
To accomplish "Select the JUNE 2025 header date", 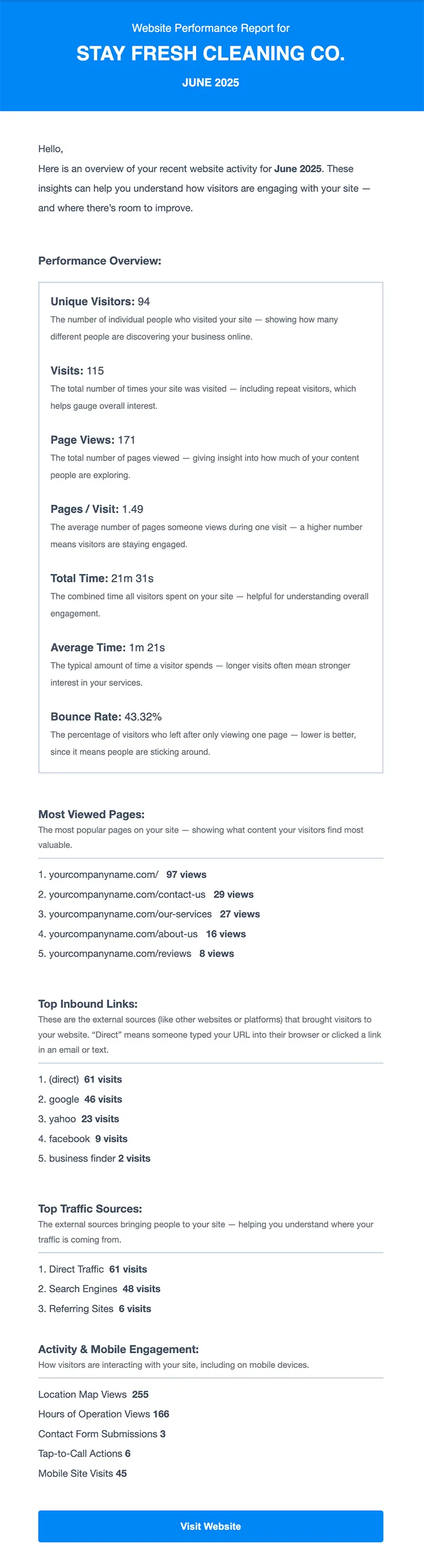I will pyautogui.click(x=210, y=83).
